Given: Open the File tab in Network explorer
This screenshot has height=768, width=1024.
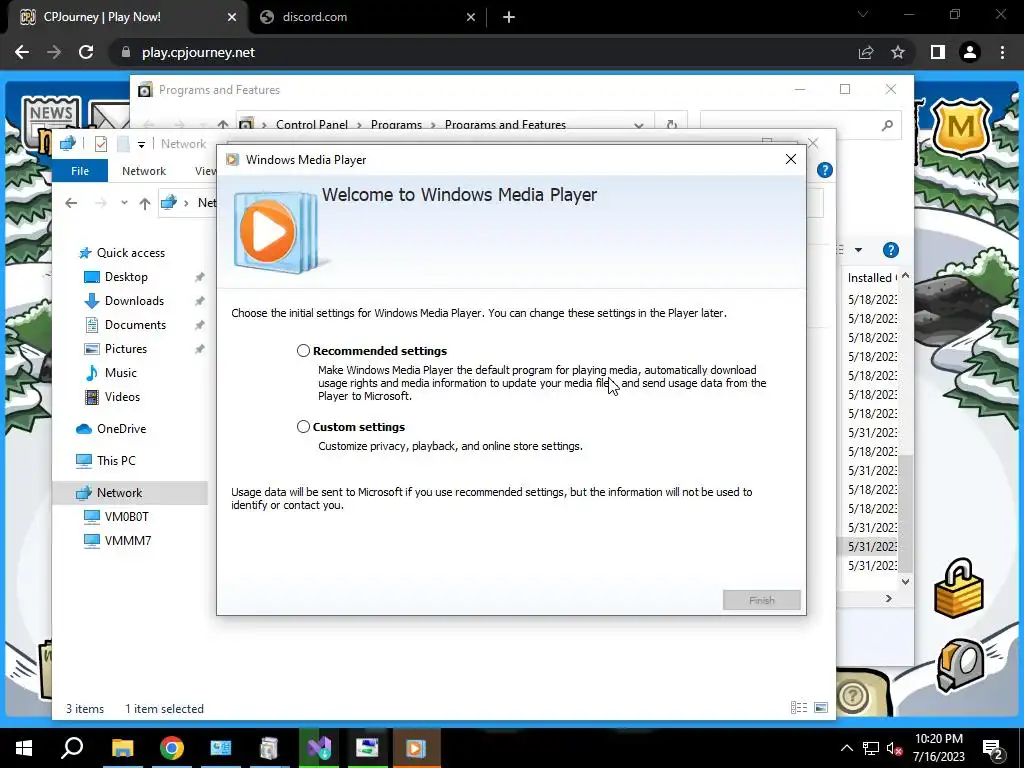Looking at the screenshot, I should 80,170.
